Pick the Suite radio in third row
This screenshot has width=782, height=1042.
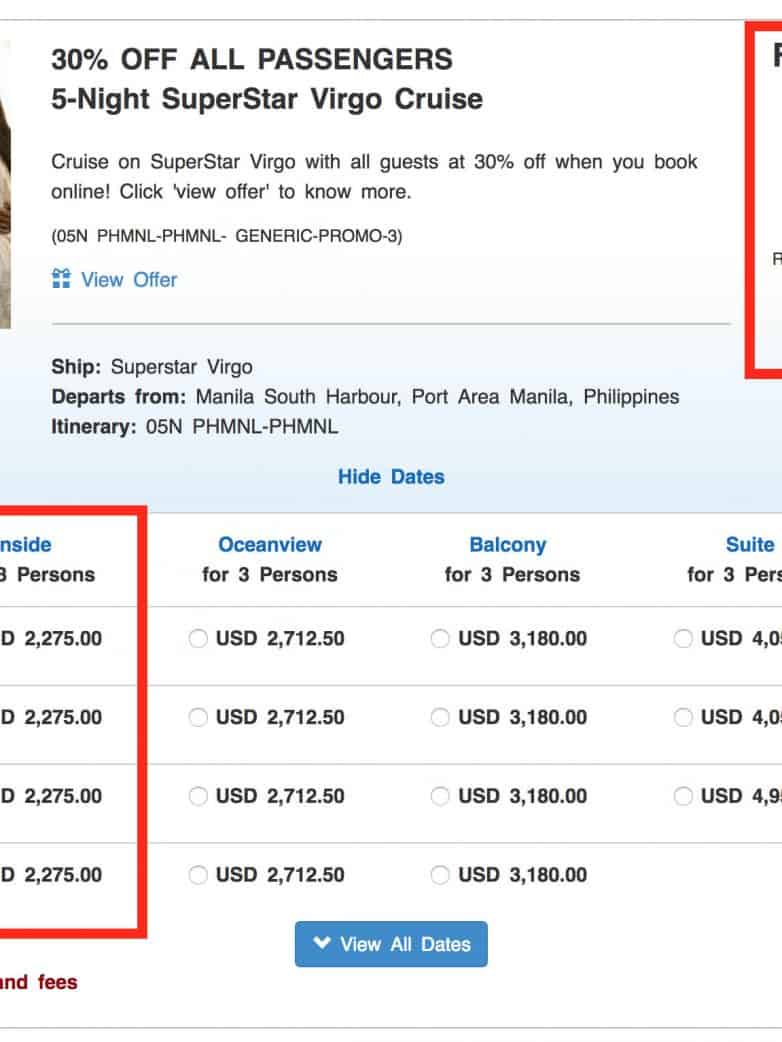683,797
